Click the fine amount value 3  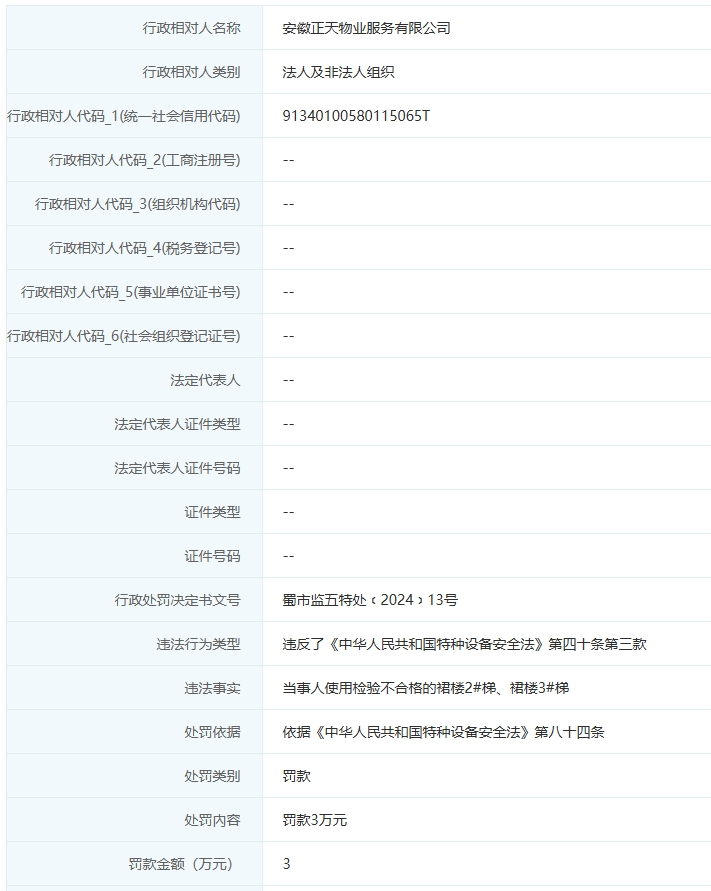[x=286, y=864]
